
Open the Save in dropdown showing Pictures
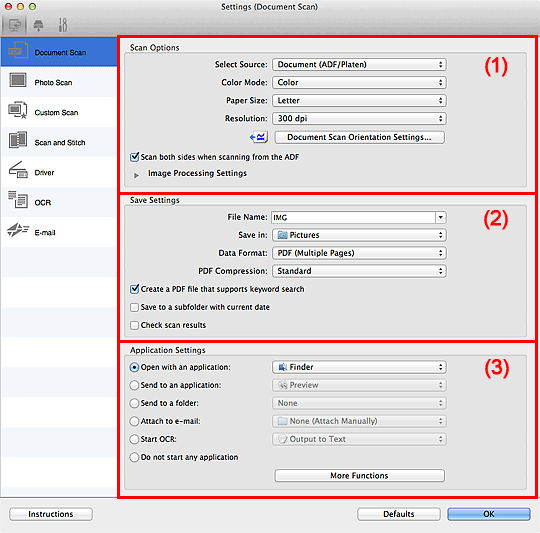pos(359,235)
